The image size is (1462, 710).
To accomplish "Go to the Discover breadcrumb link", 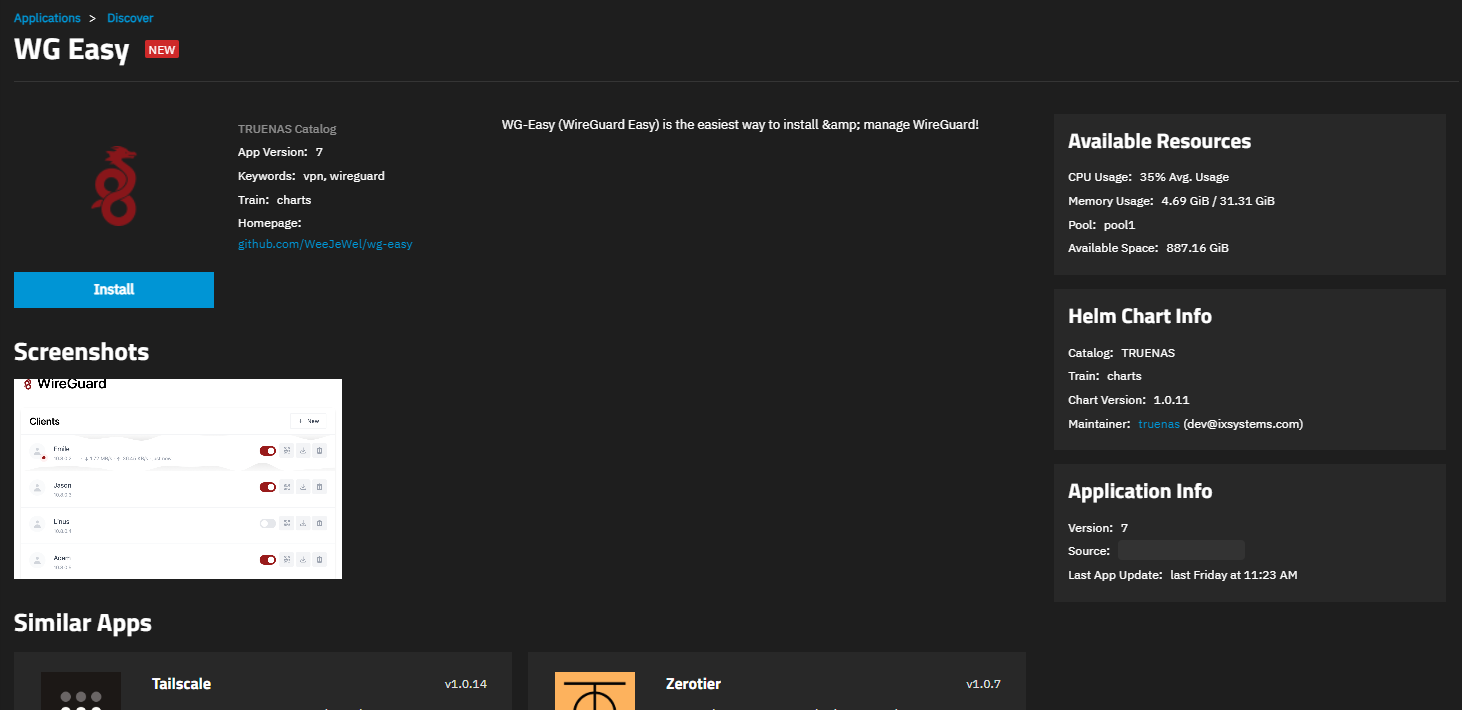I will click(130, 18).
